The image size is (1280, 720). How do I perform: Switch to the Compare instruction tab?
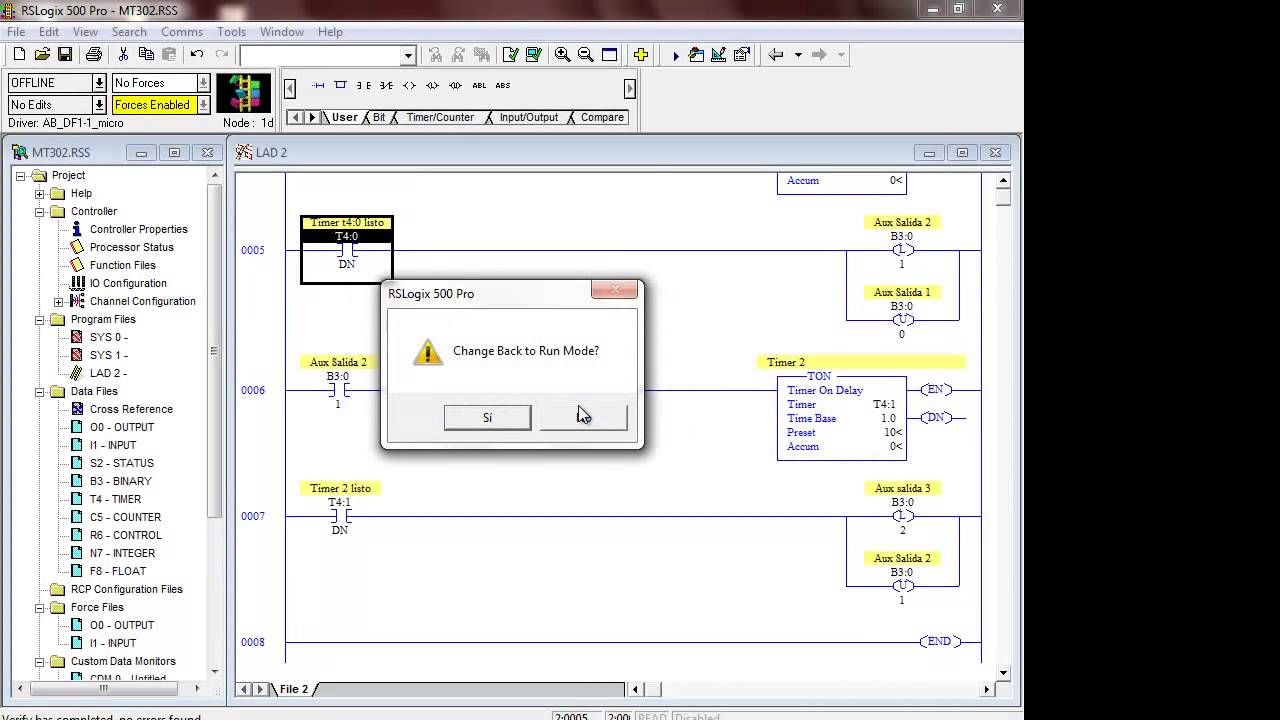[602, 118]
